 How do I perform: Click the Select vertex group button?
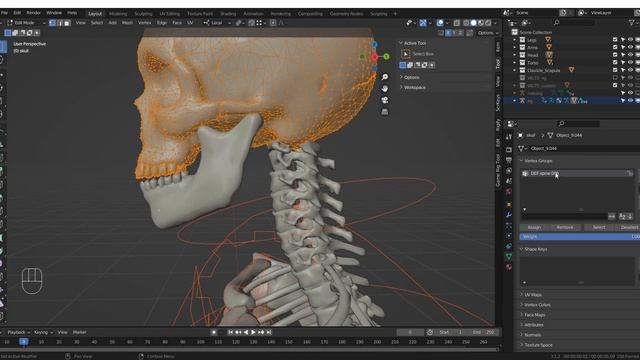tap(599, 227)
